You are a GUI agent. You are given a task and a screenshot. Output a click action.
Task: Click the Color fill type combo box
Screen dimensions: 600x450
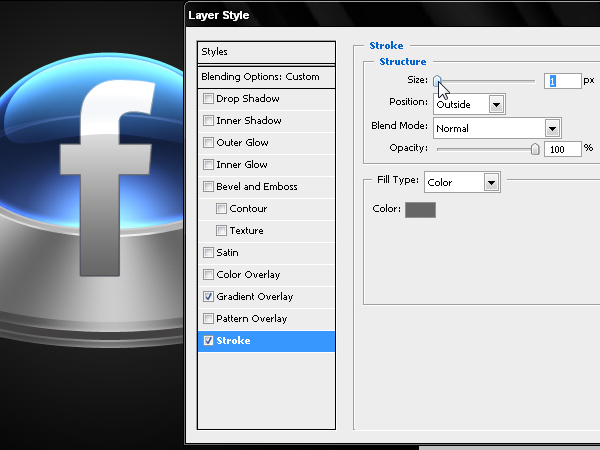[x=462, y=182]
